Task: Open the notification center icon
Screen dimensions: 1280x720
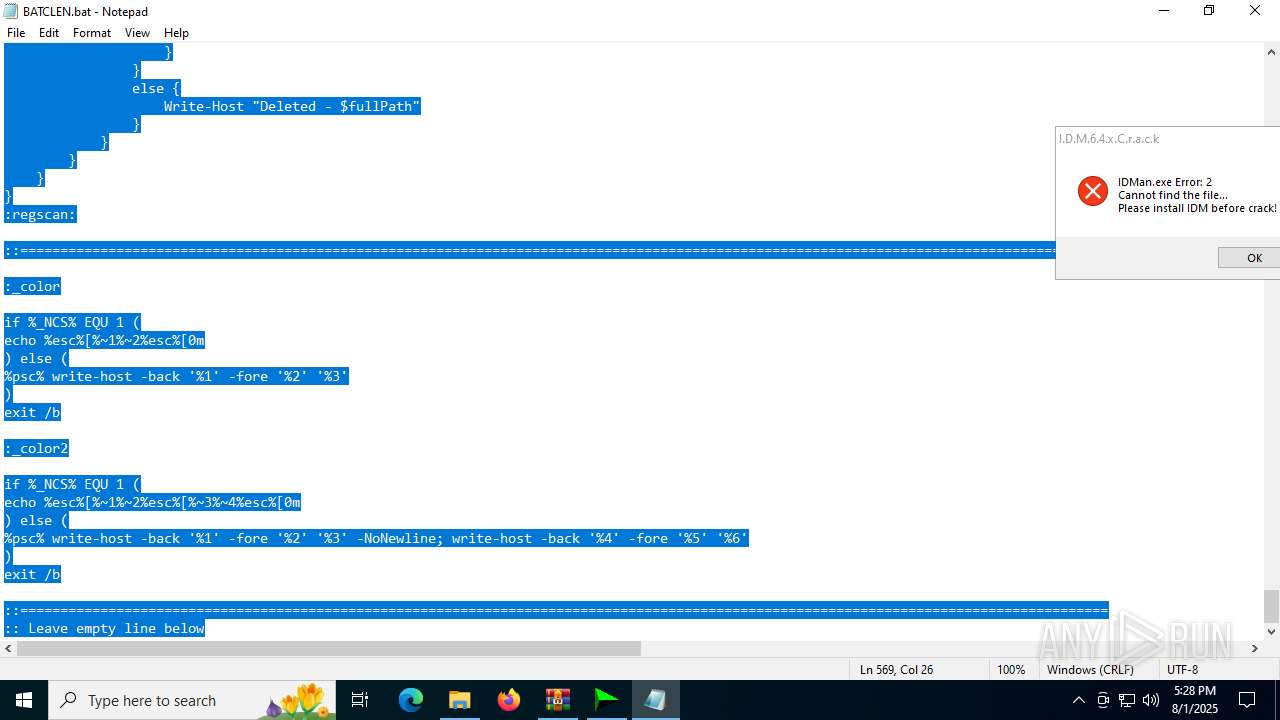Action: click(1247, 700)
